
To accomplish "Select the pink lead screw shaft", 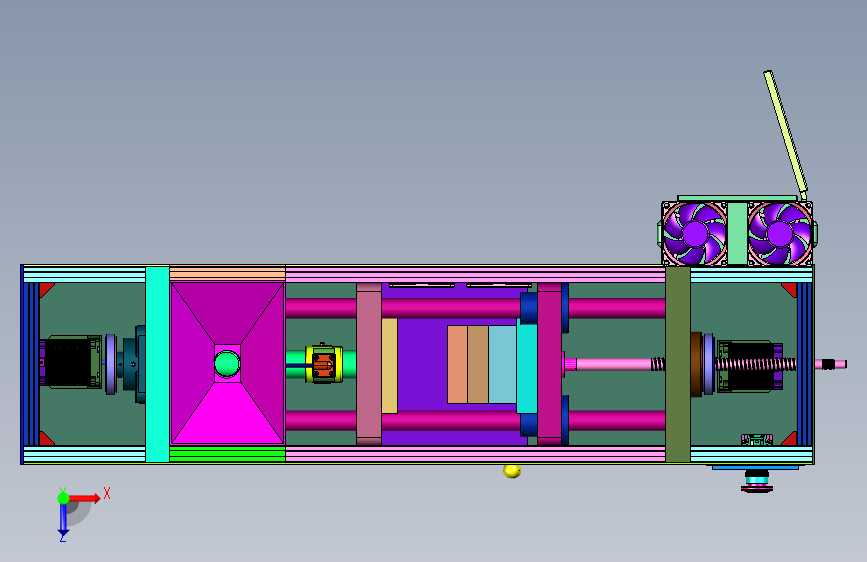I will coord(614,364).
